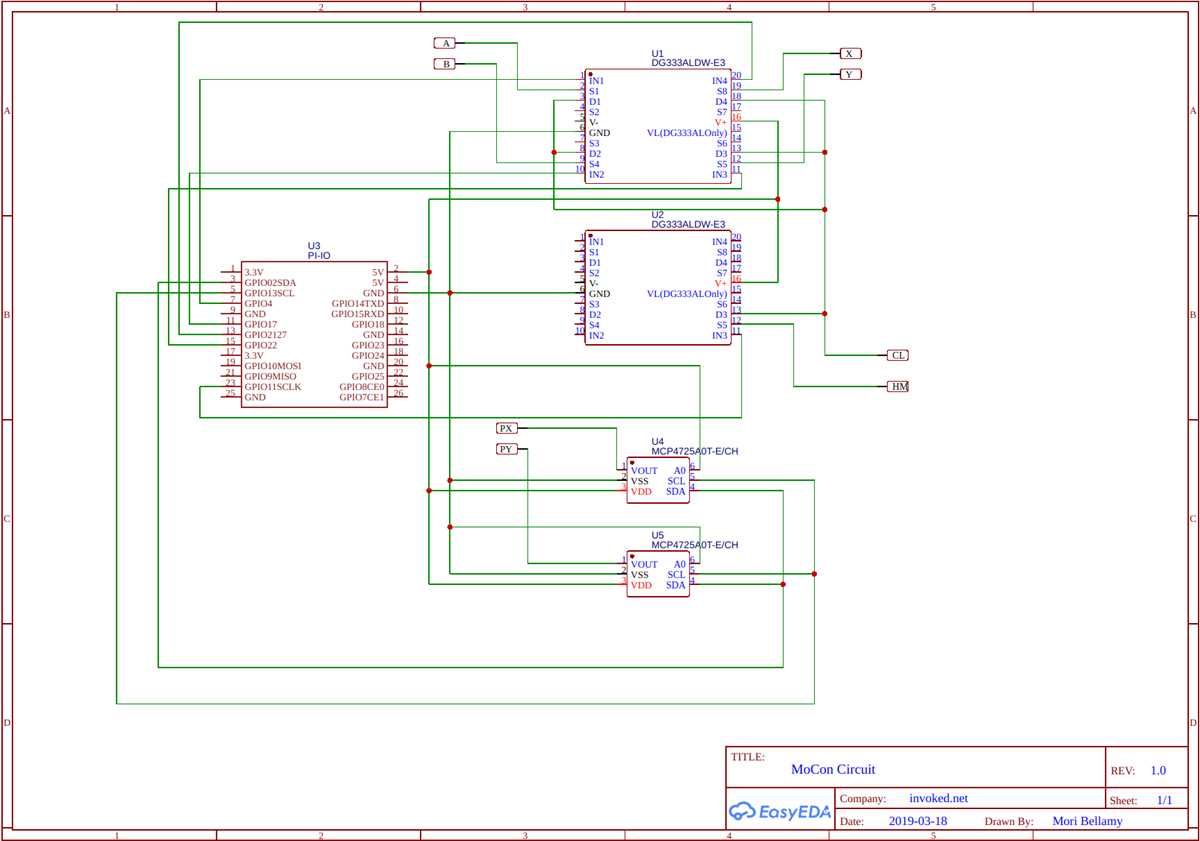Screen dimensions: 1200x841
Task: Select the PY net label
Action: [x=507, y=449]
